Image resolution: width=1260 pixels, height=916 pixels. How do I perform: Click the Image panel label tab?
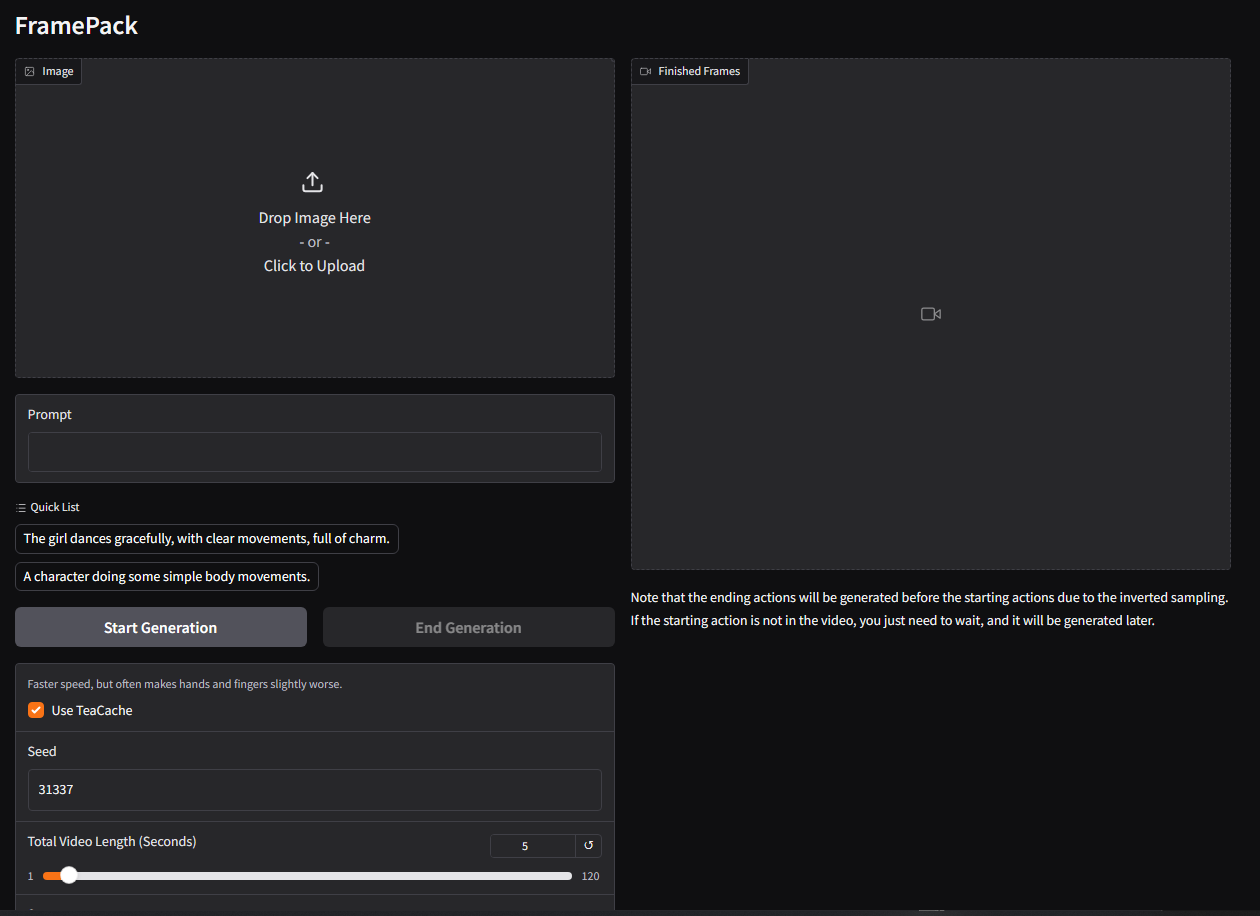click(x=49, y=71)
